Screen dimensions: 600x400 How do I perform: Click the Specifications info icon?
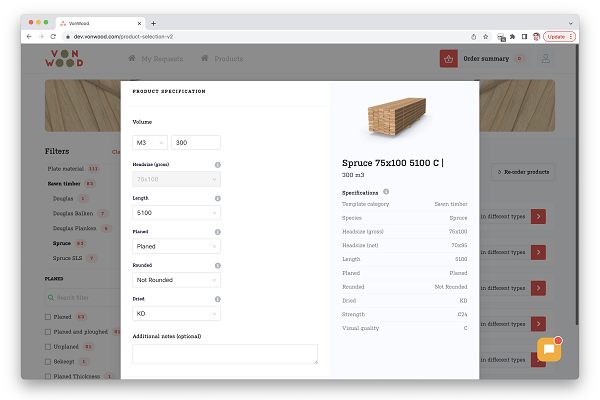(386, 192)
